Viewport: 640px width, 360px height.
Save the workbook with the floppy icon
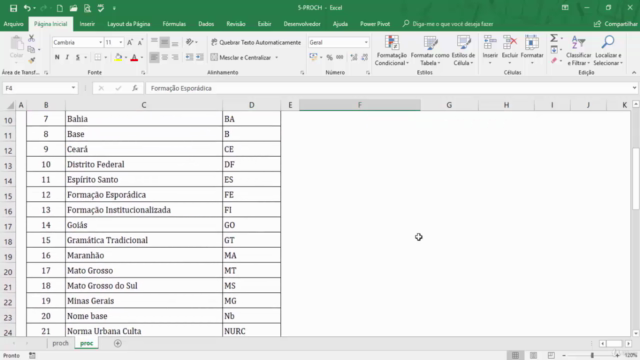click(x=13, y=8)
